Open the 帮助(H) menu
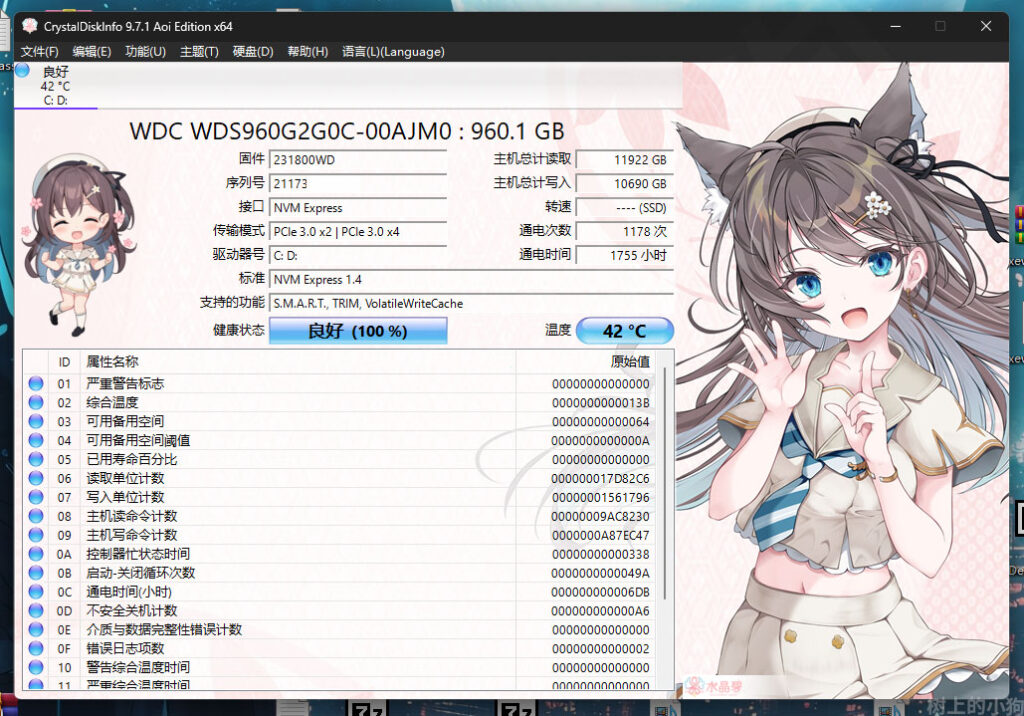 (308, 52)
